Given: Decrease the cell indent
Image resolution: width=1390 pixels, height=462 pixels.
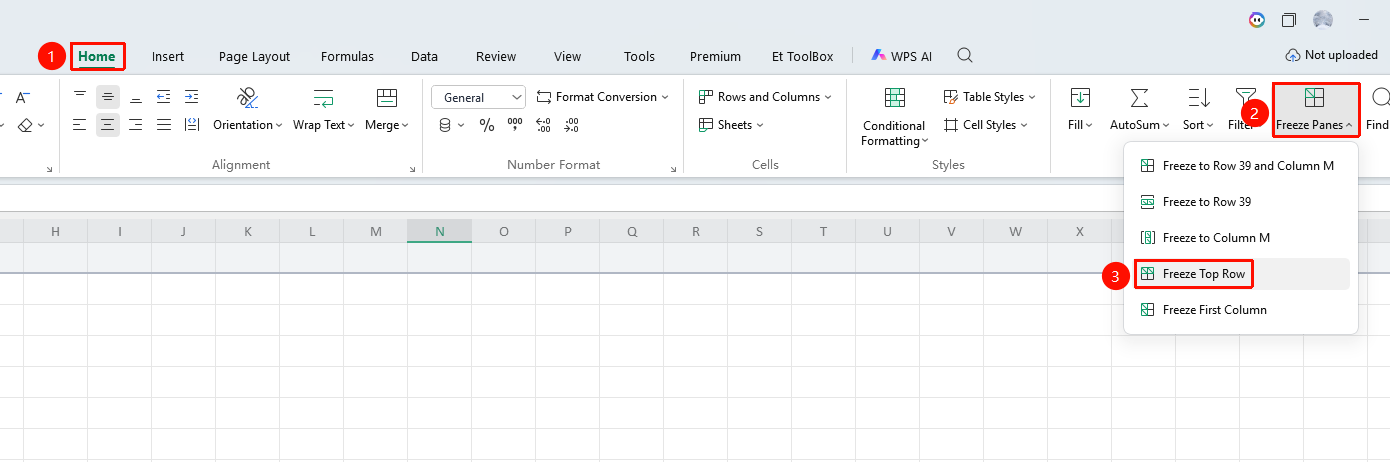Looking at the screenshot, I should coord(164,97).
